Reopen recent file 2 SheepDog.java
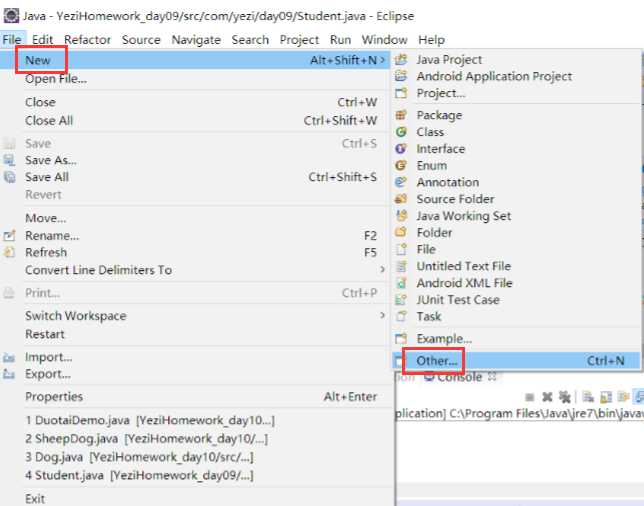Viewport: 644px width, 506px height. point(195,439)
